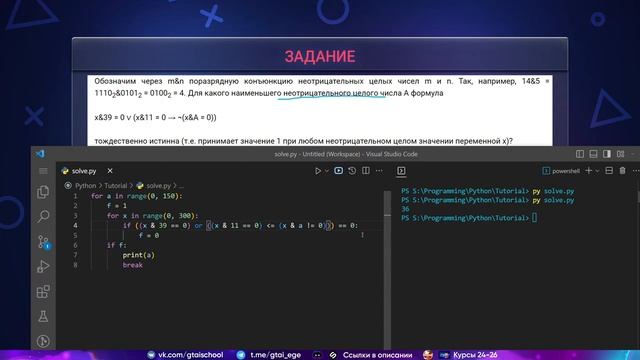Close the solve.py tab

pos(110,171)
